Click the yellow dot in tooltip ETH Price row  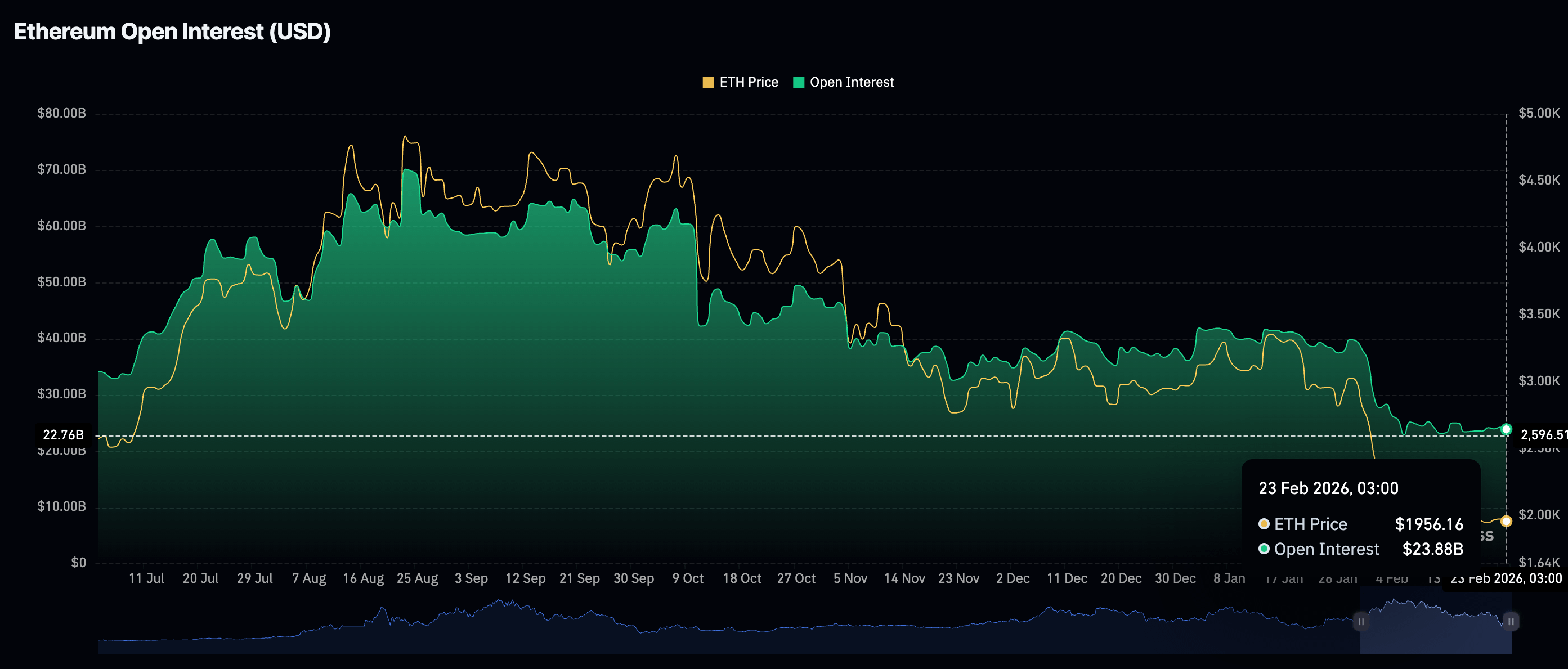pyautogui.click(x=1264, y=524)
